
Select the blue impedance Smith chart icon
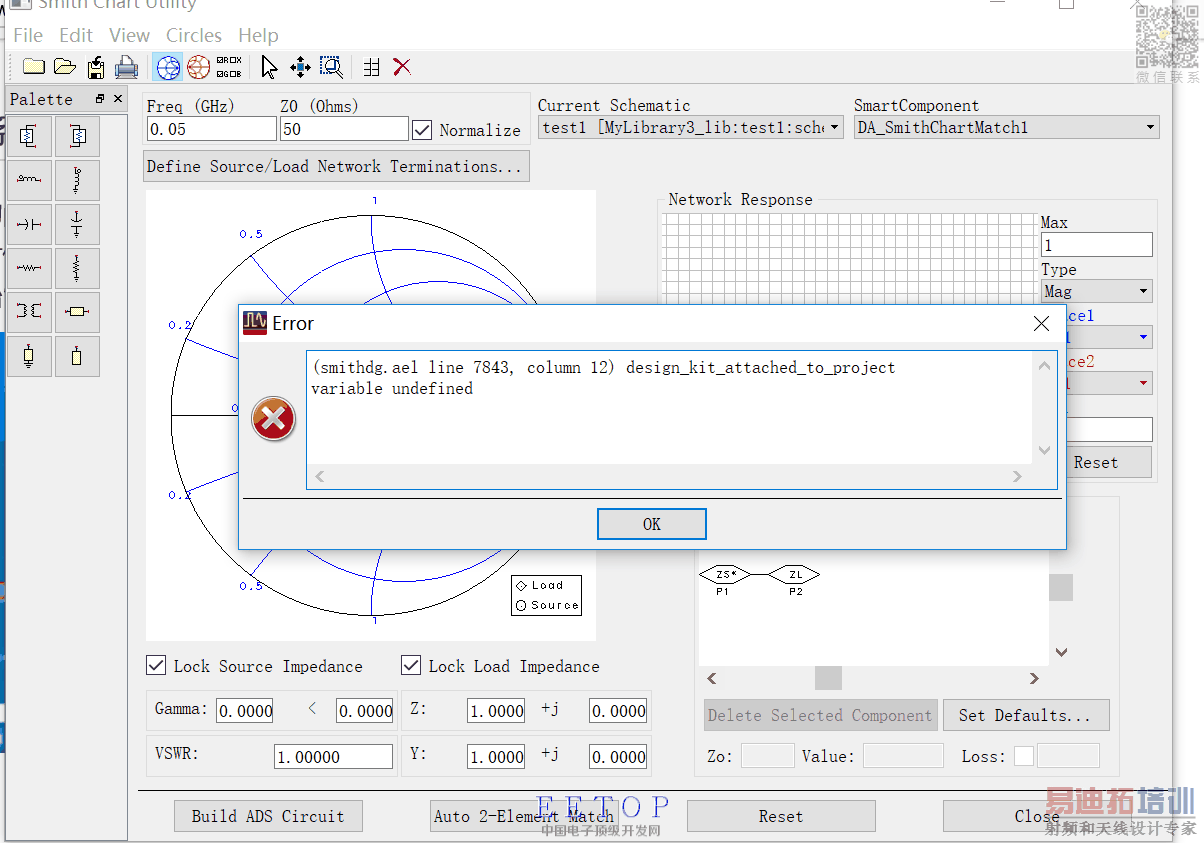(168, 67)
